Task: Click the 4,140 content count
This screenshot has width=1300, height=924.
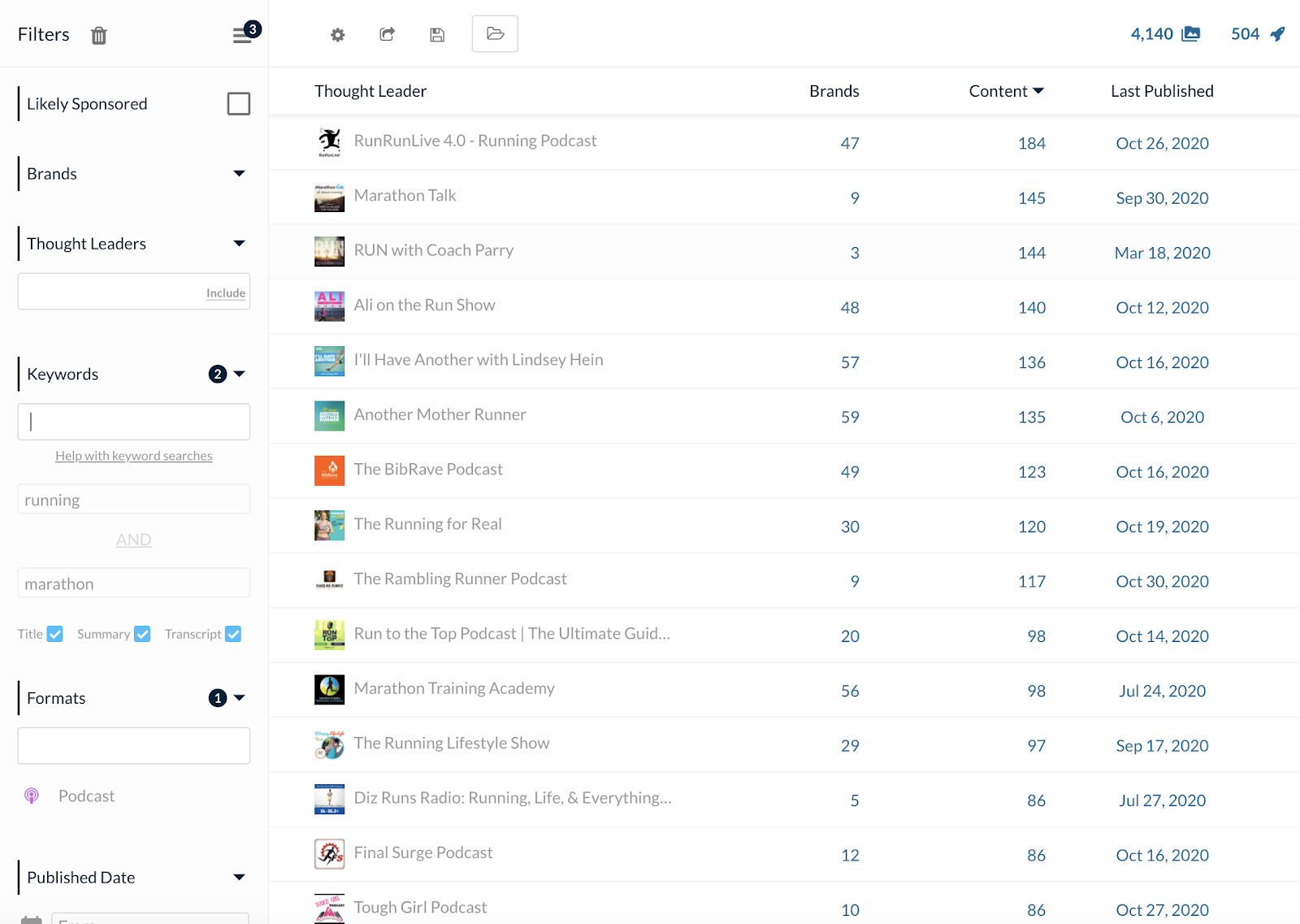Action: click(x=1152, y=33)
